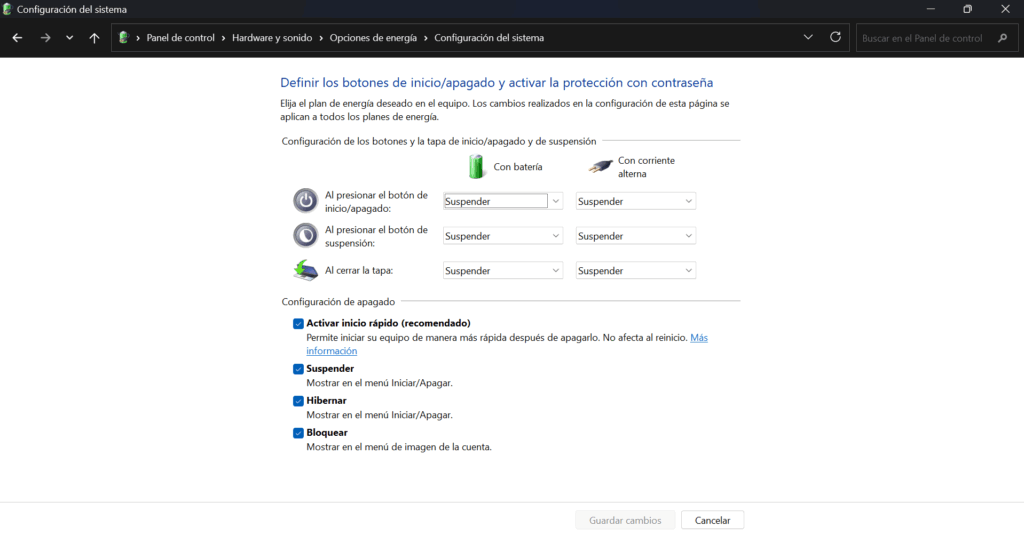
Task: Refresh the page with the reload icon
Action: (835, 37)
